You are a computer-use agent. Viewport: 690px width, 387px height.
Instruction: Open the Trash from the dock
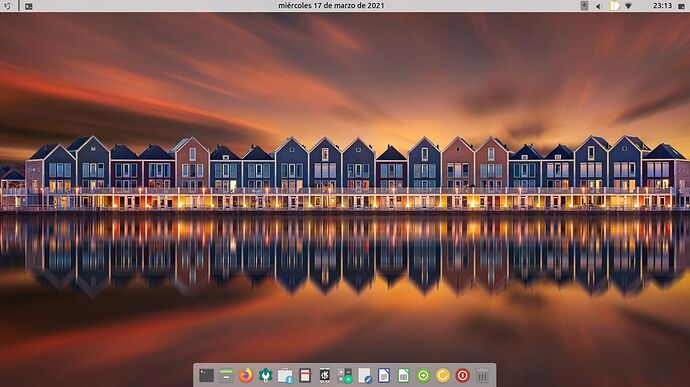click(482, 376)
